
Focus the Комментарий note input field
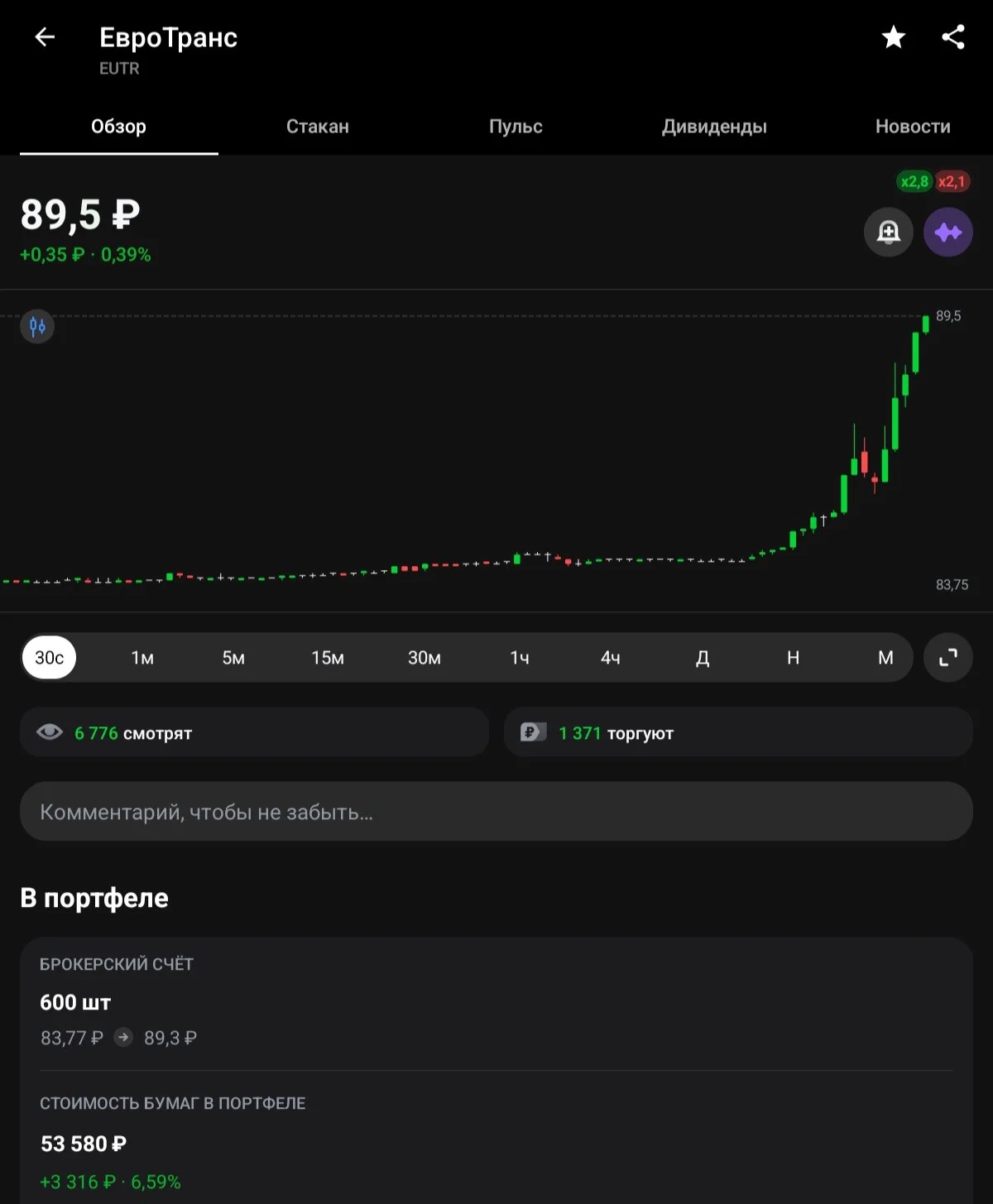[496, 812]
